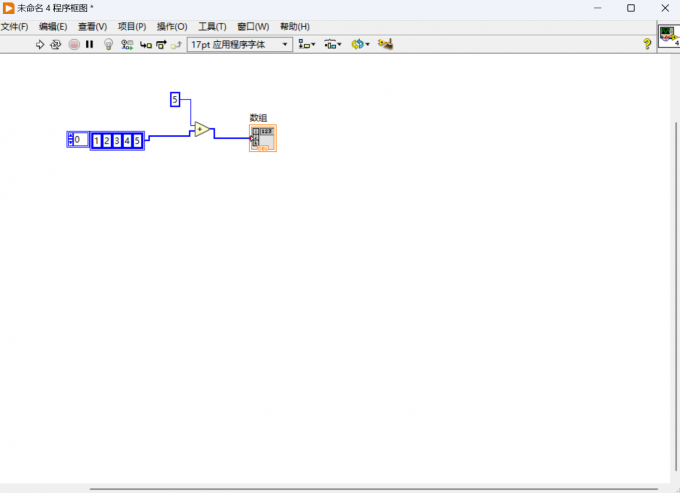Click the VI icon pane thumbnail
The height and width of the screenshot is (493, 680).
(669, 36)
